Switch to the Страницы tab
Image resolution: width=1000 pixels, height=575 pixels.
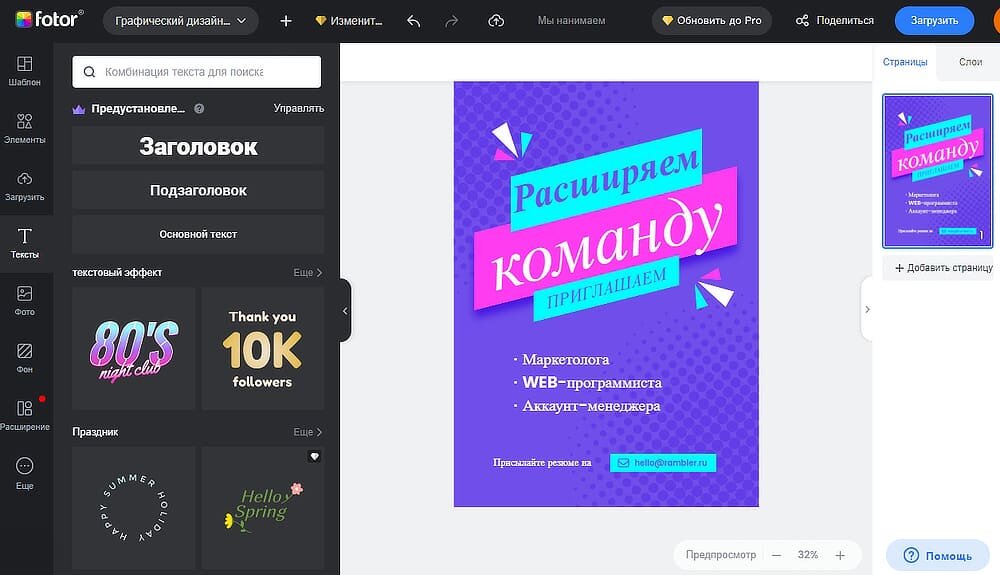(x=904, y=62)
